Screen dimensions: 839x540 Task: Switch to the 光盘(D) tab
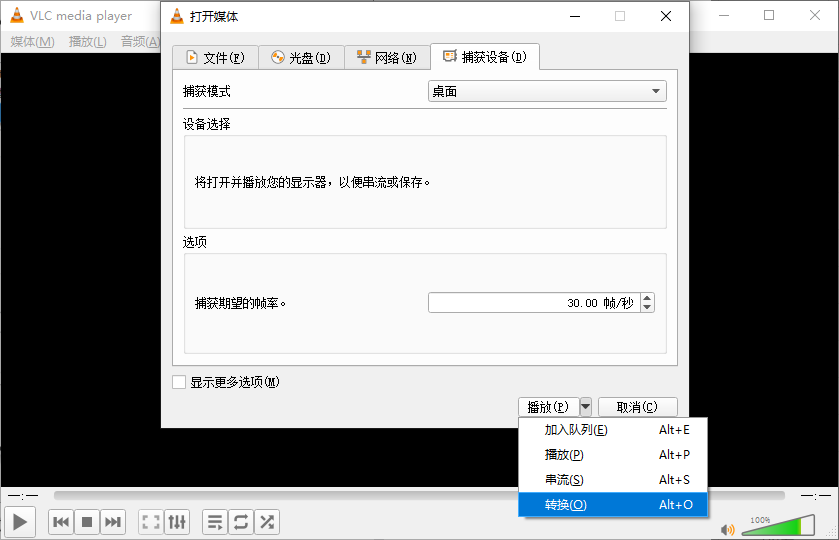tap(301, 57)
